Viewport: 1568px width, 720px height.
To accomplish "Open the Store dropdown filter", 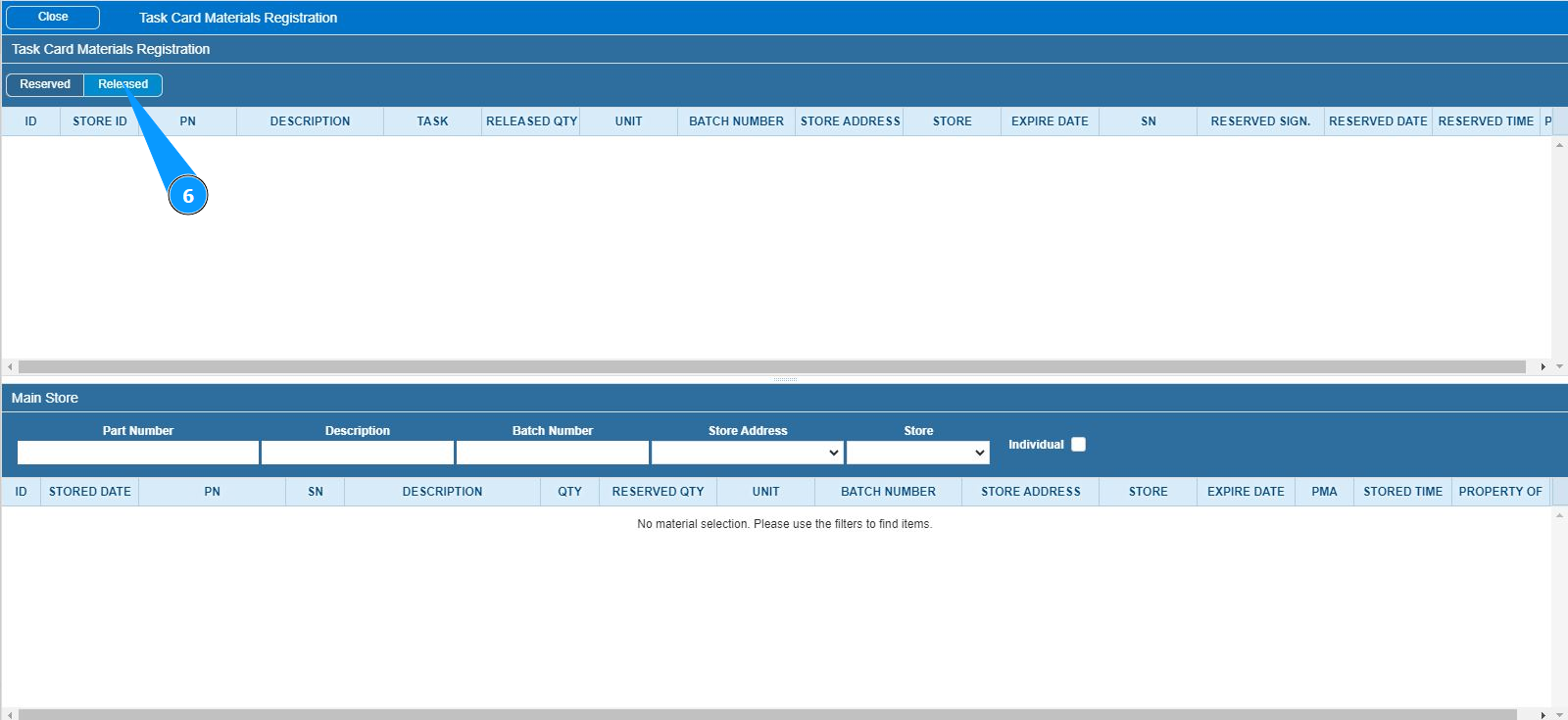I will click(918, 453).
